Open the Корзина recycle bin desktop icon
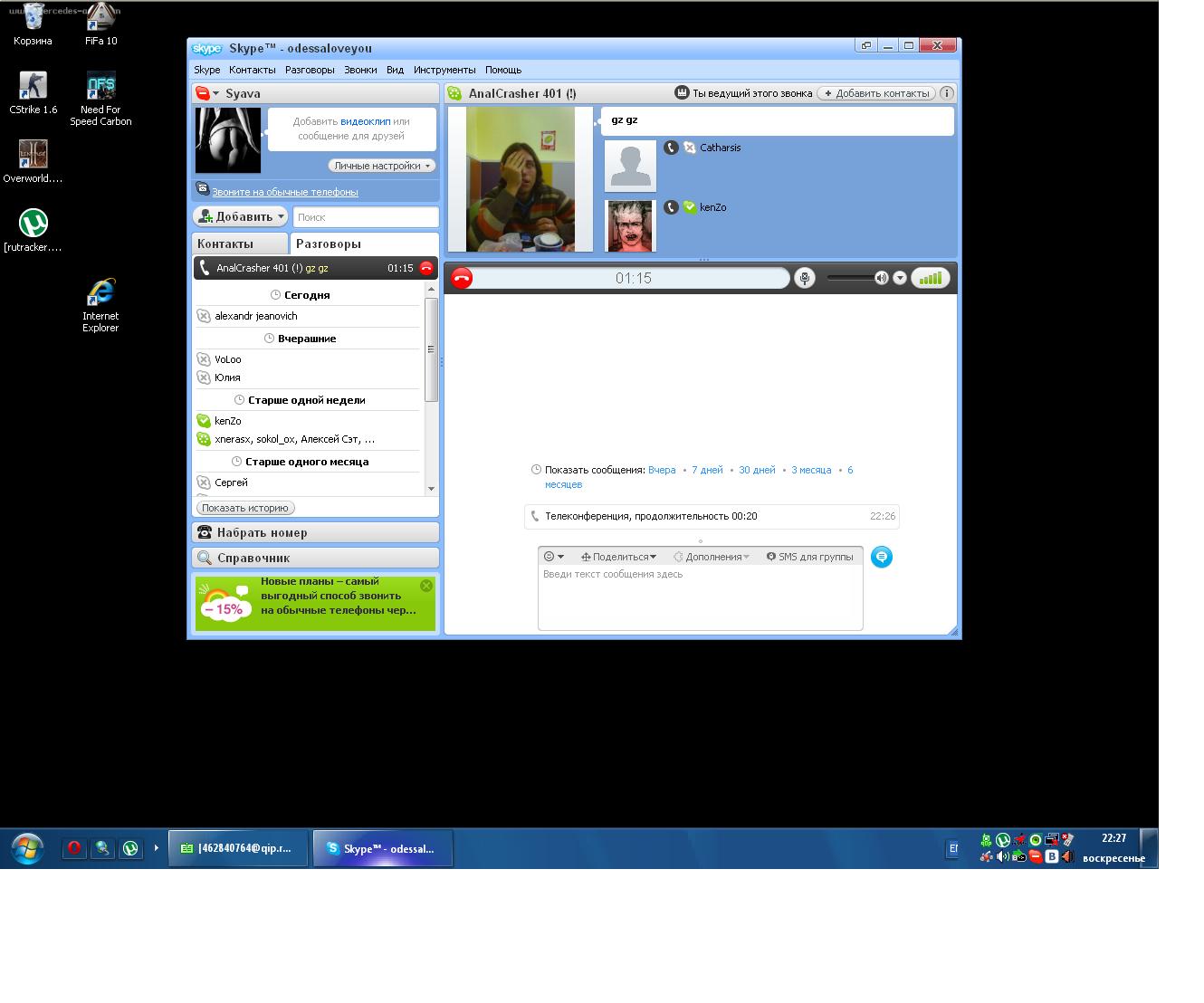Viewport: 1204px width, 1003px height. [33, 24]
